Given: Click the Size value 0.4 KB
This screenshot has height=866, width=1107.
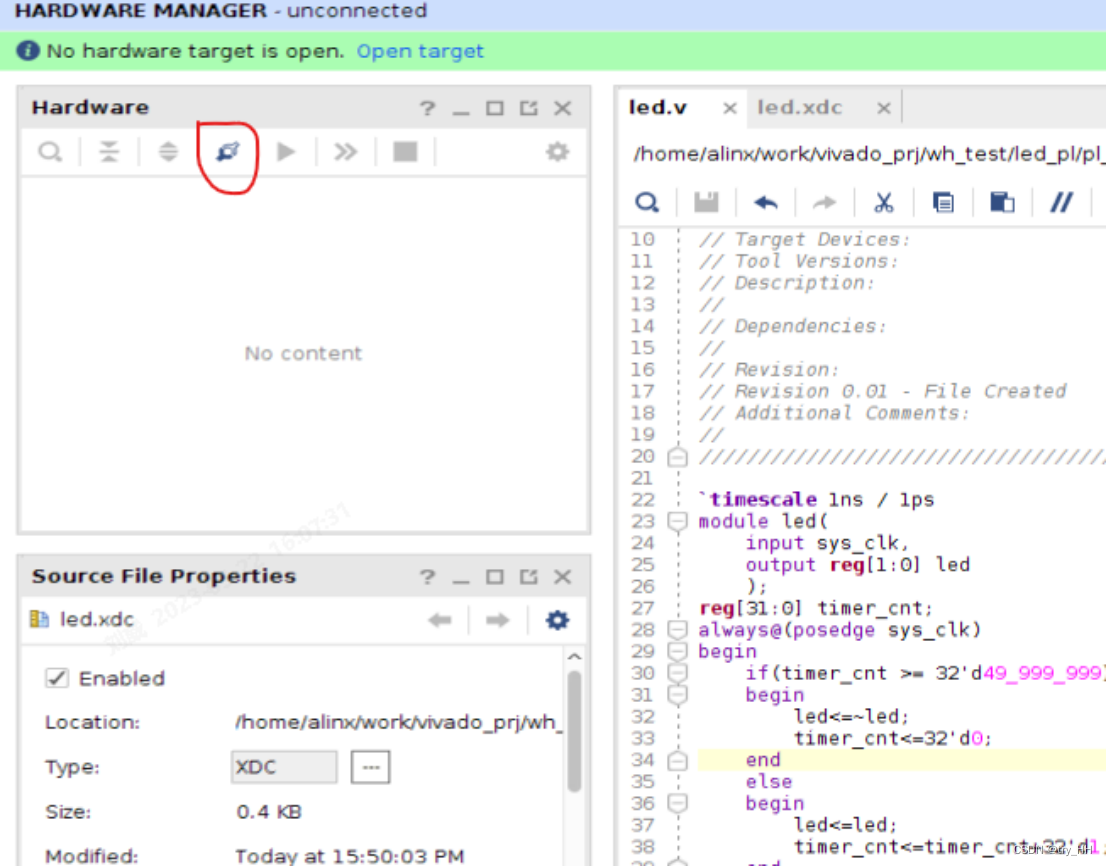Looking at the screenshot, I should (x=269, y=812).
